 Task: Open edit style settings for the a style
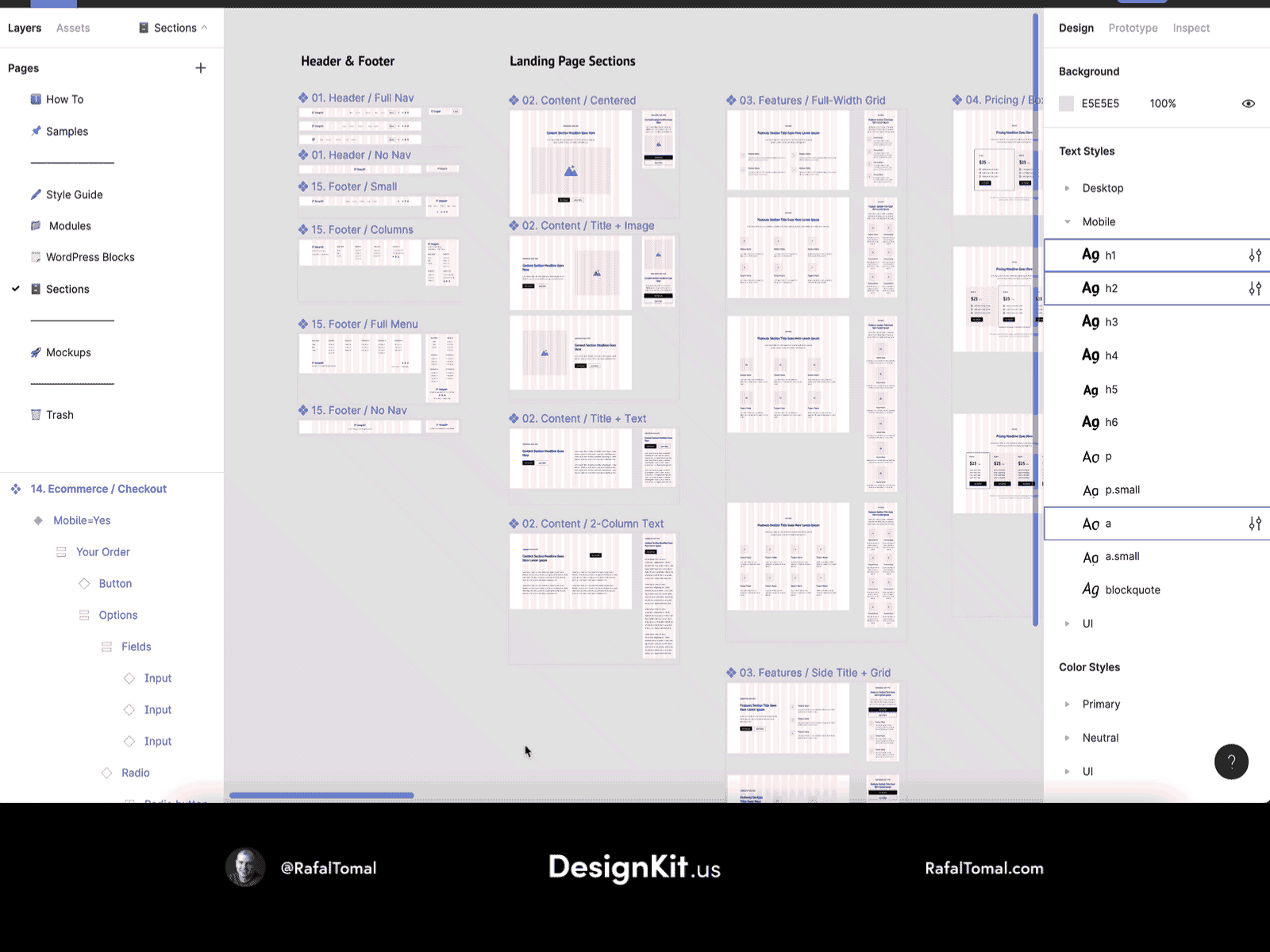[x=1255, y=524]
